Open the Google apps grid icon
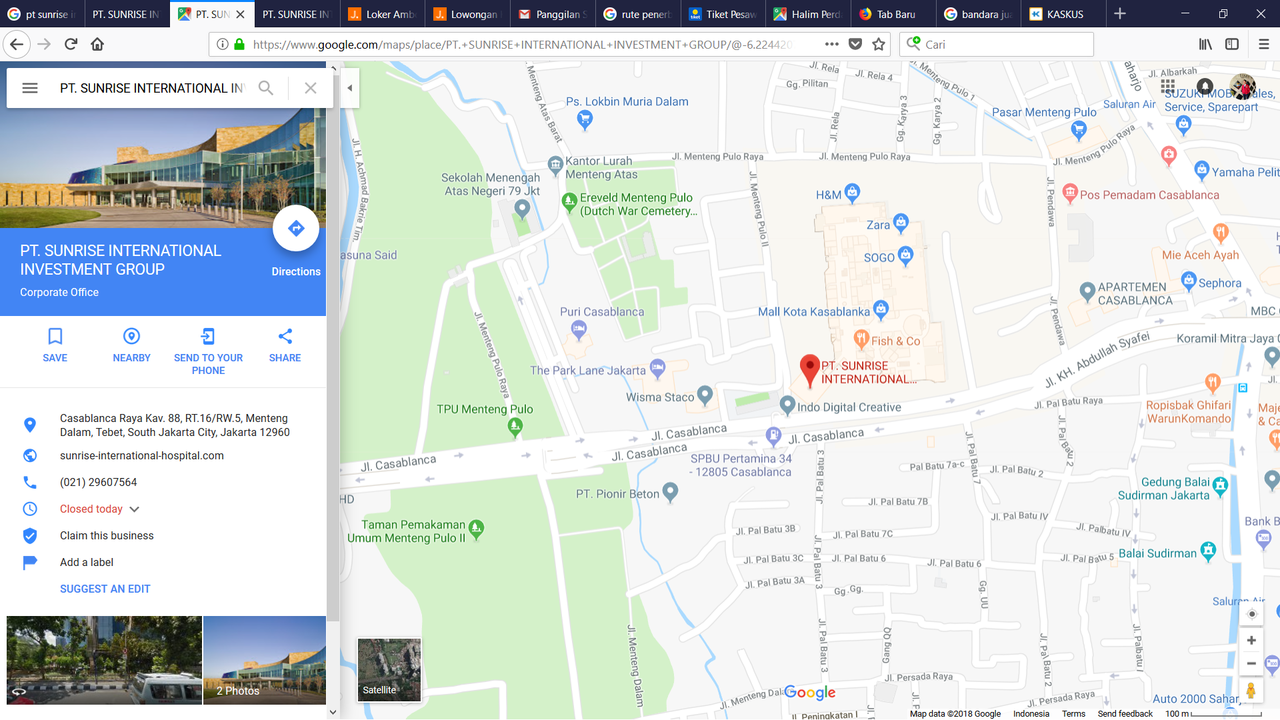1280x720 pixels. 1168,87
